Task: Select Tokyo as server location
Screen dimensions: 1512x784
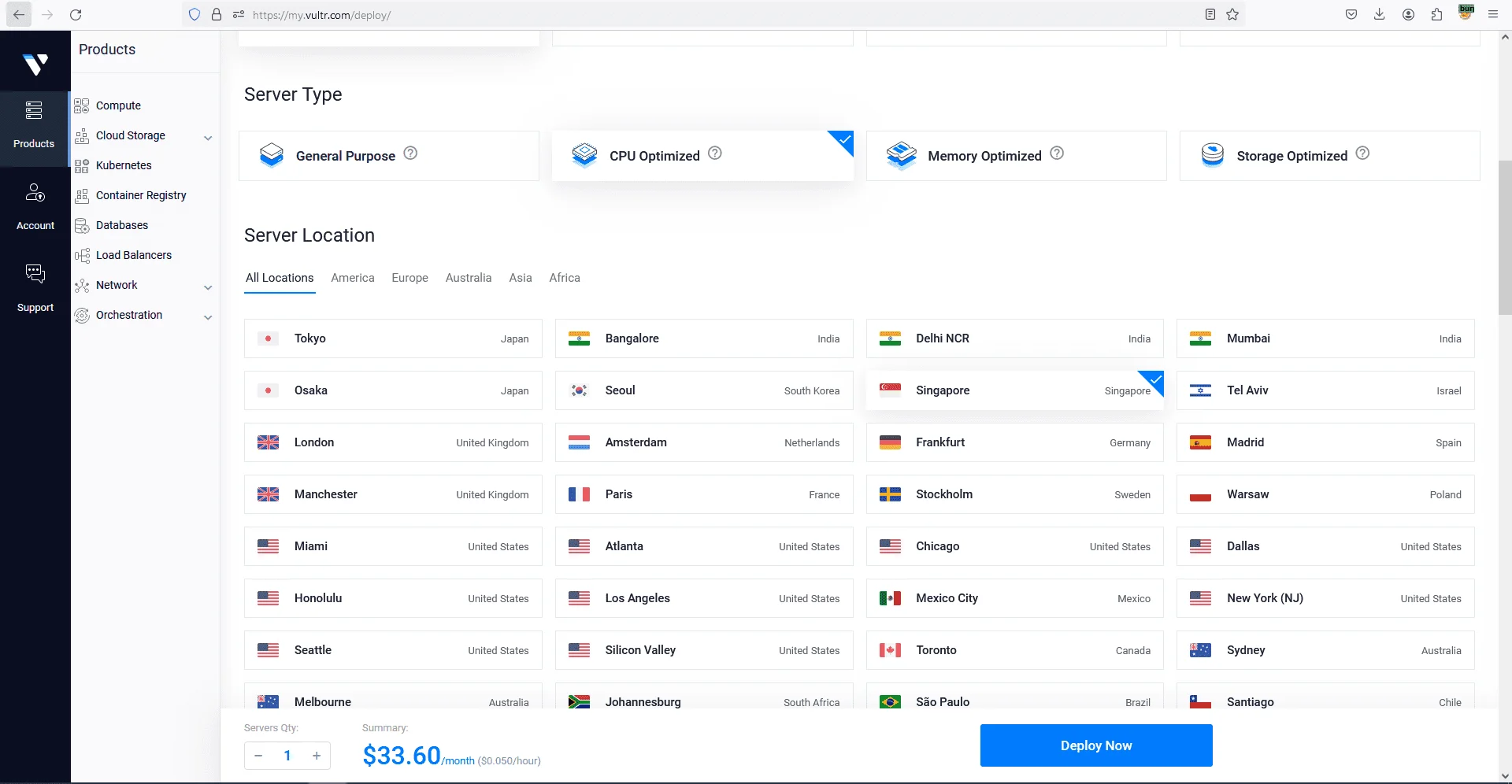Action: [393, 338]
